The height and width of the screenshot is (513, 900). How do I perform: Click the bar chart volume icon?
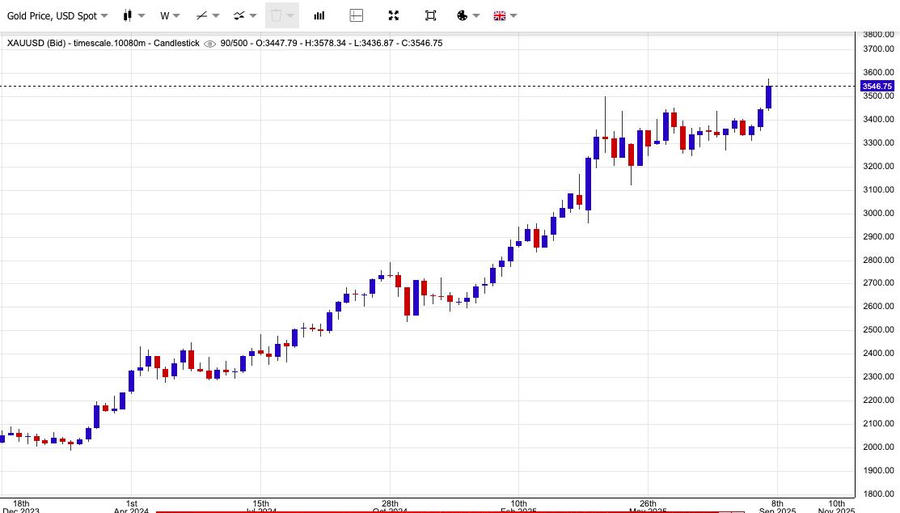tap(319, 16)
